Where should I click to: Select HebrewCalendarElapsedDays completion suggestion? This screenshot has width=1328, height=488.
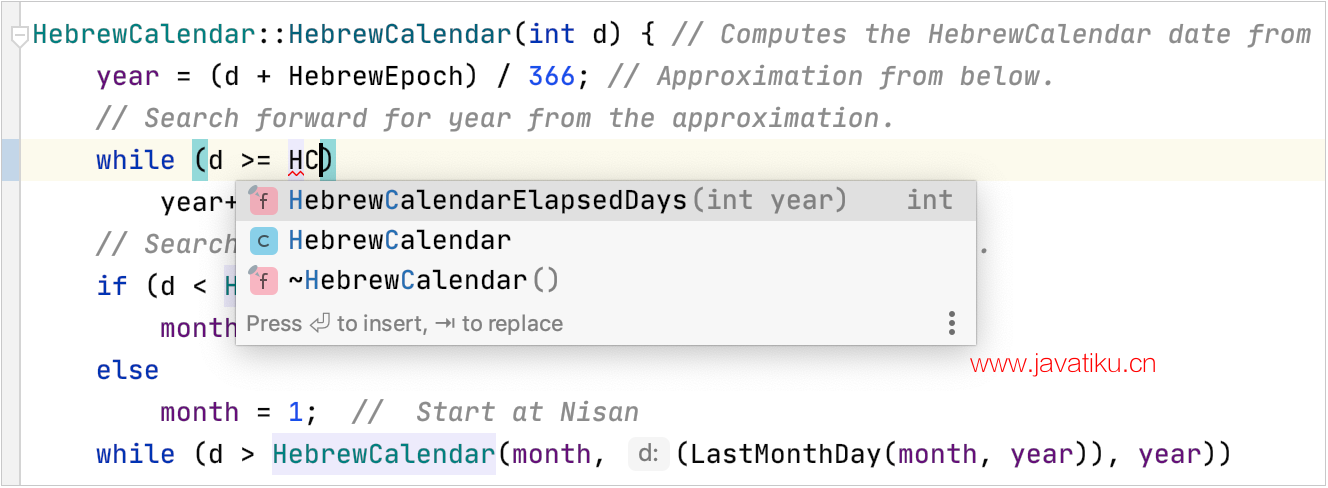click(x=606, y=201)
